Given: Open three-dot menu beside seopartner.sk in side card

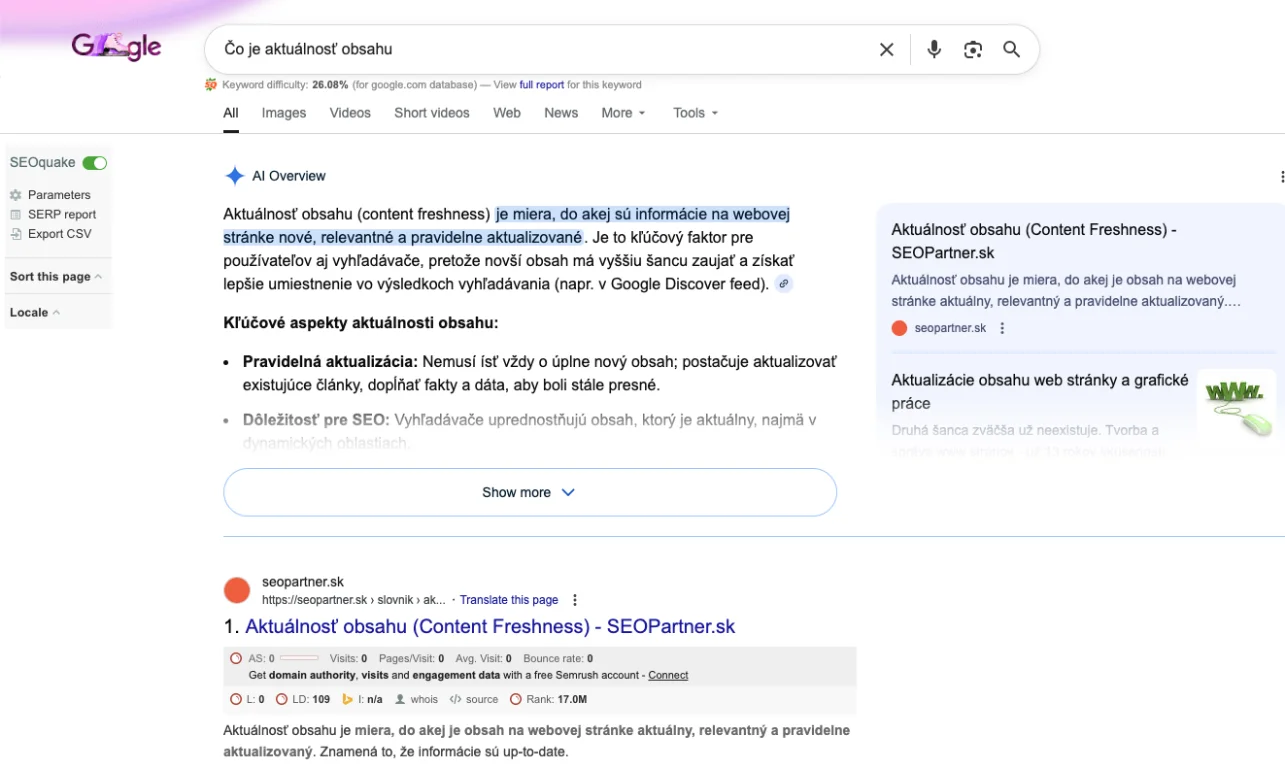Looking at the screenshot, I should click(1002, 328).
